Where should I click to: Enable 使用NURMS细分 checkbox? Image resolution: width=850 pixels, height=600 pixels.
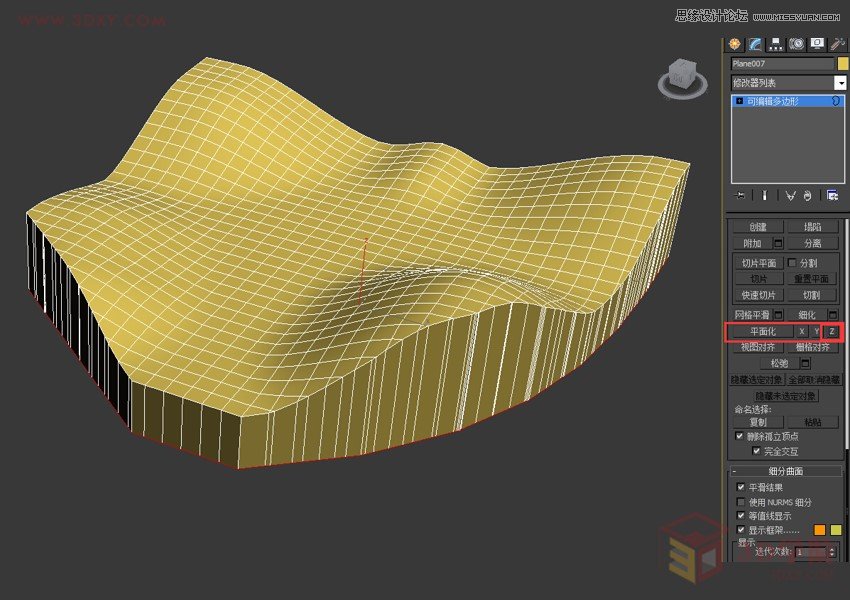(741, 501)
